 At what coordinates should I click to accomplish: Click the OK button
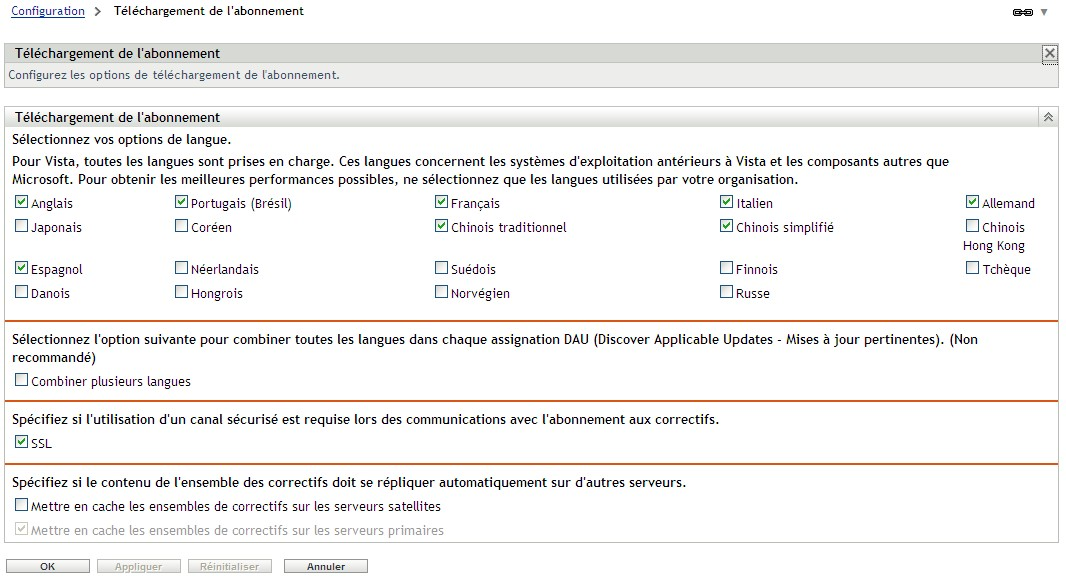tap(48, 565)
